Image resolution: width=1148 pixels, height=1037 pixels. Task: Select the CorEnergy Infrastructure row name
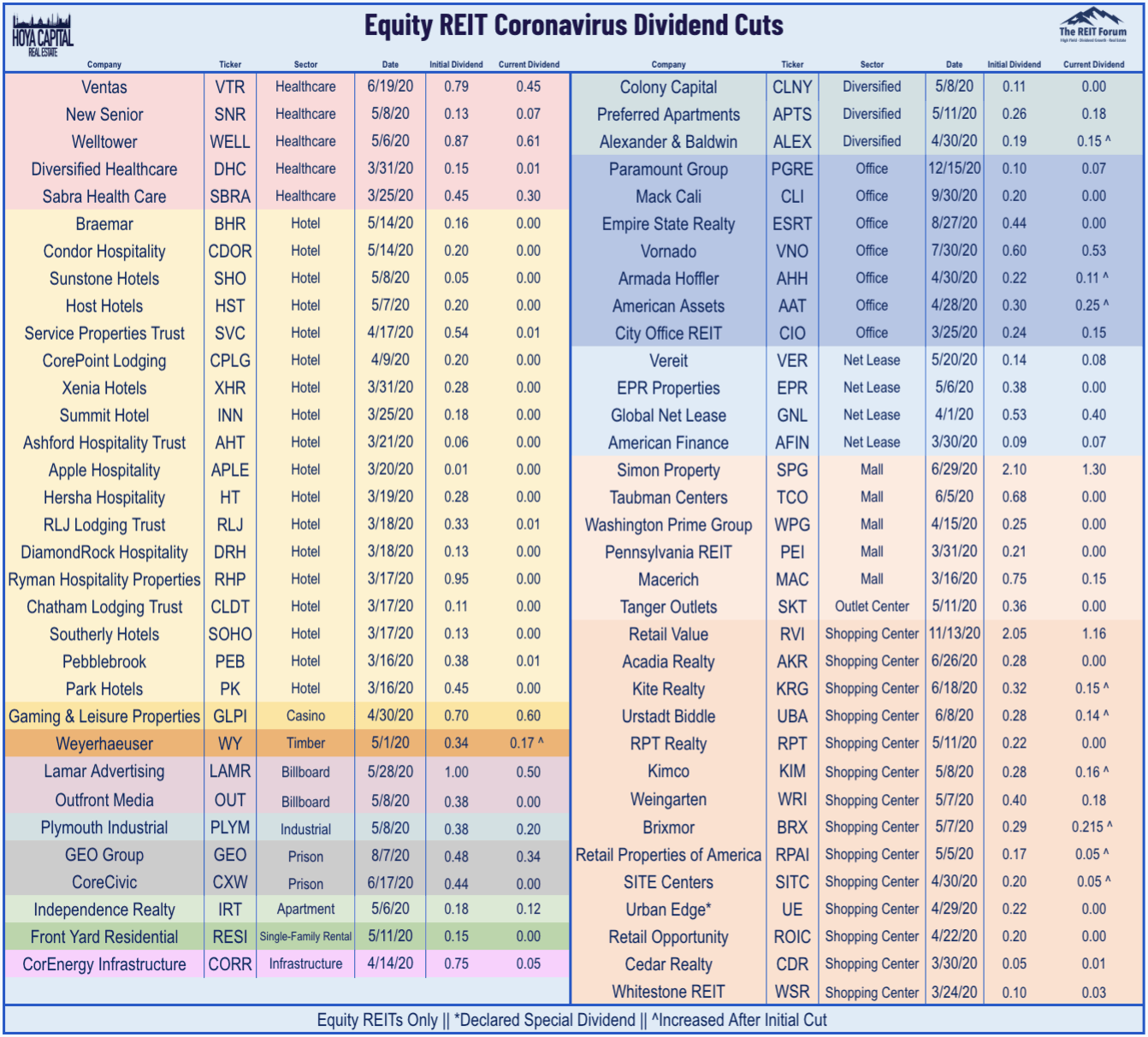[104, 964]
